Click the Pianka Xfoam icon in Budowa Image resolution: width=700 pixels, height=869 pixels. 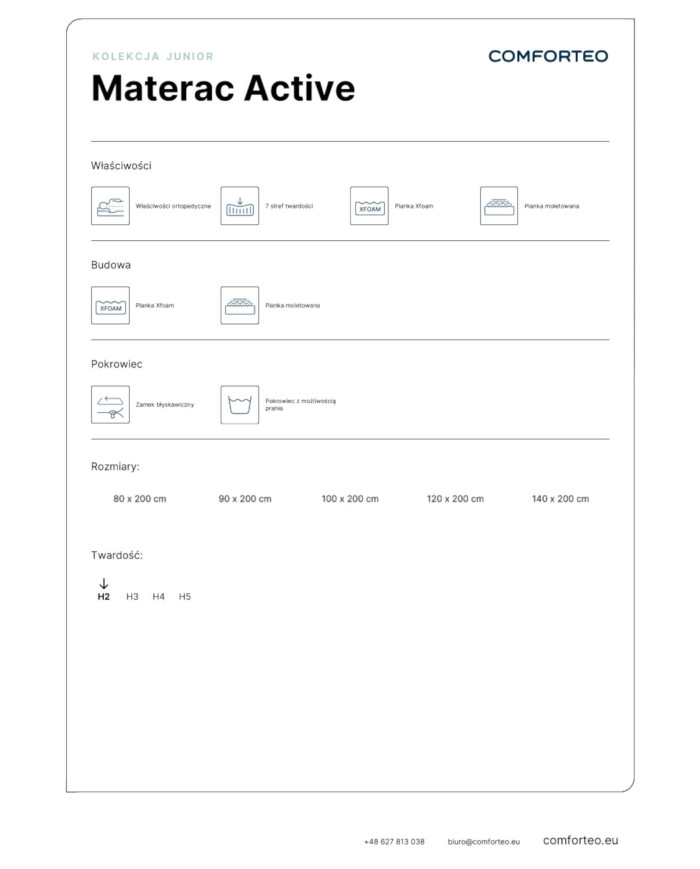tap(110, 305)
